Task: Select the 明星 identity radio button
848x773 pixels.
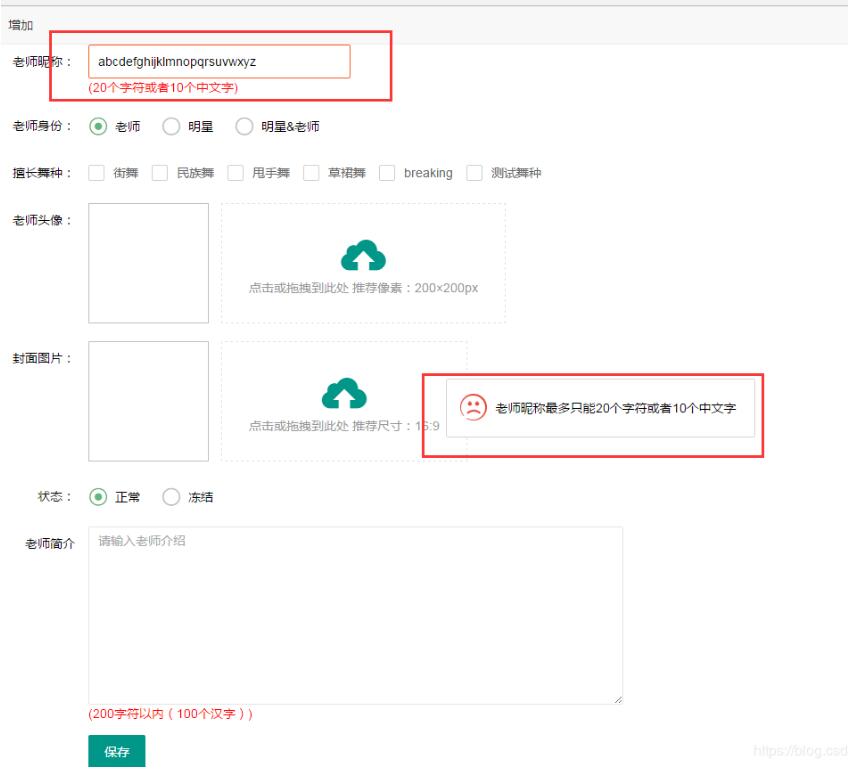Action: coord(171,127)
